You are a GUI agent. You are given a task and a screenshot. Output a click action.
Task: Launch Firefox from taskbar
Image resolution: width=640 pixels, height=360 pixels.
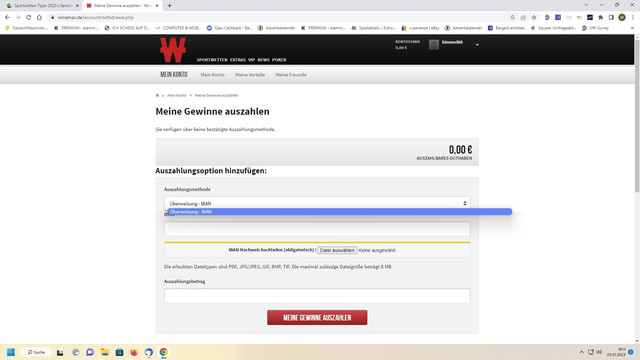coord(134,352)
